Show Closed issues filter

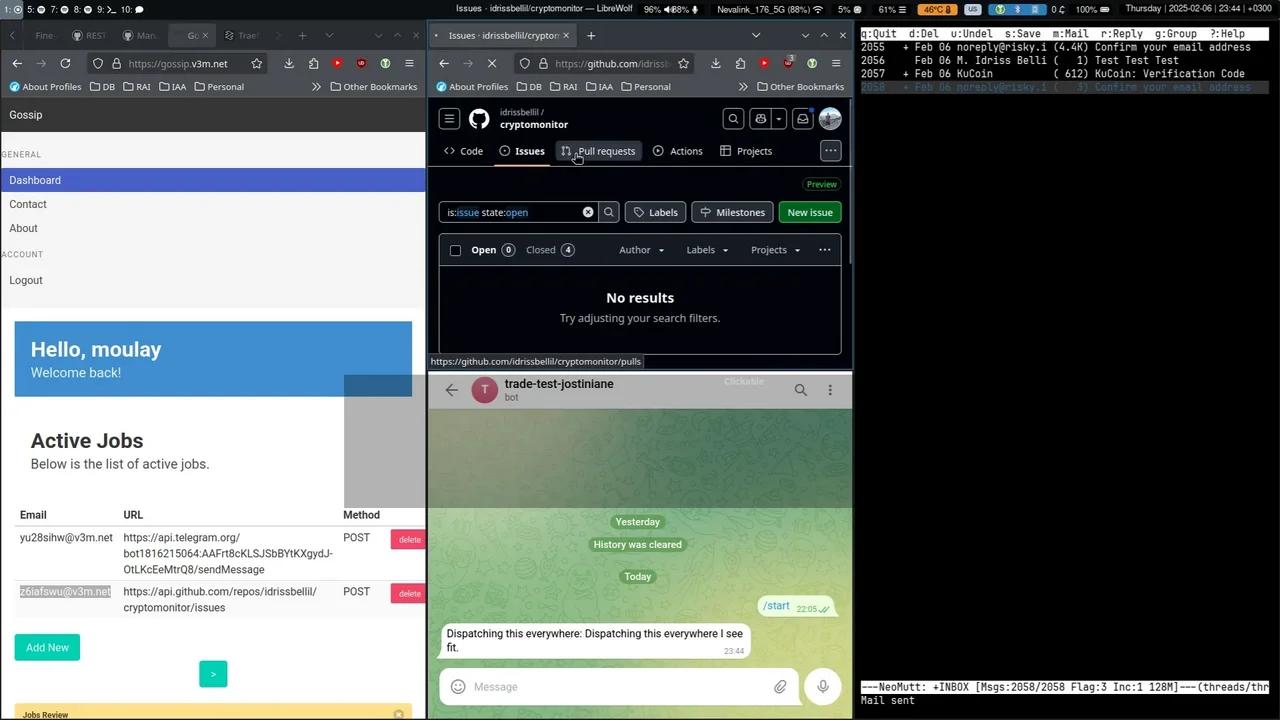[x=550, y=250]
